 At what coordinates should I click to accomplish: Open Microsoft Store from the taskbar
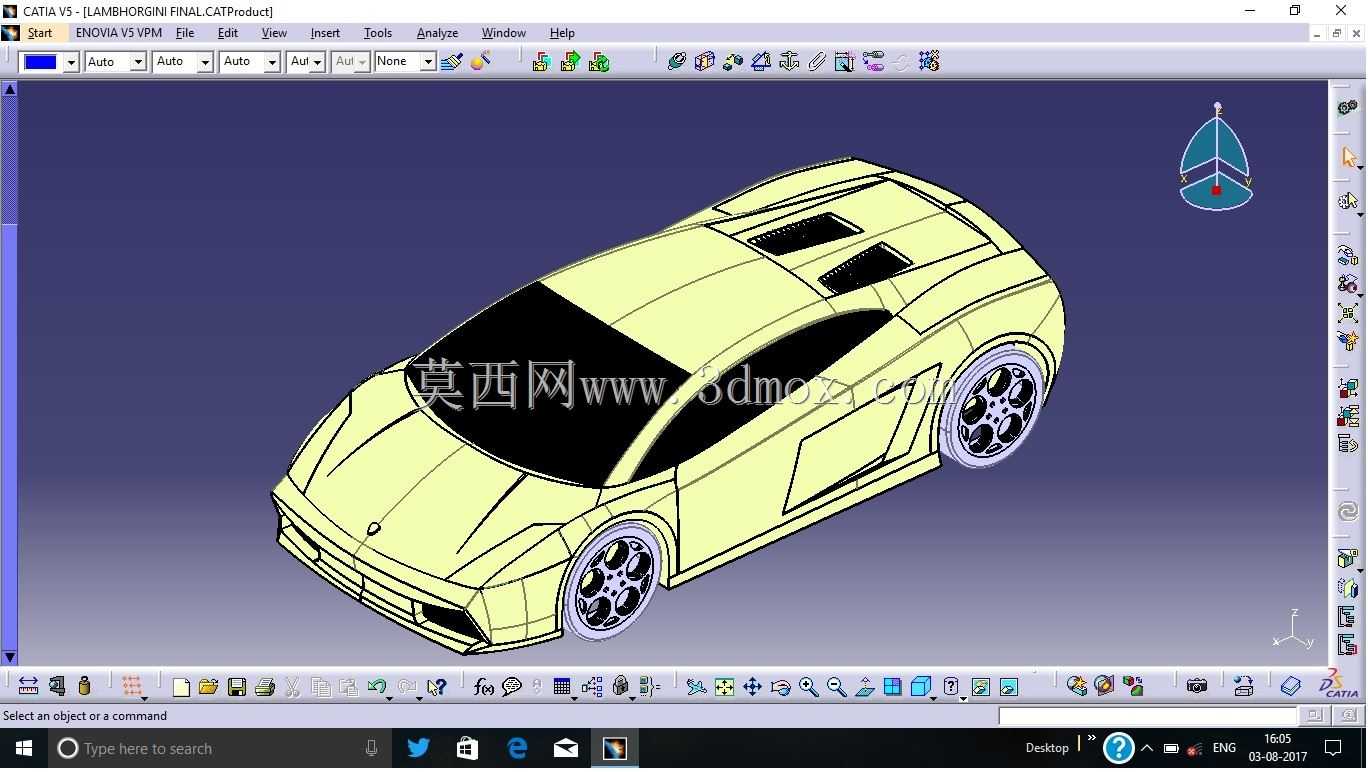[467, 748]
